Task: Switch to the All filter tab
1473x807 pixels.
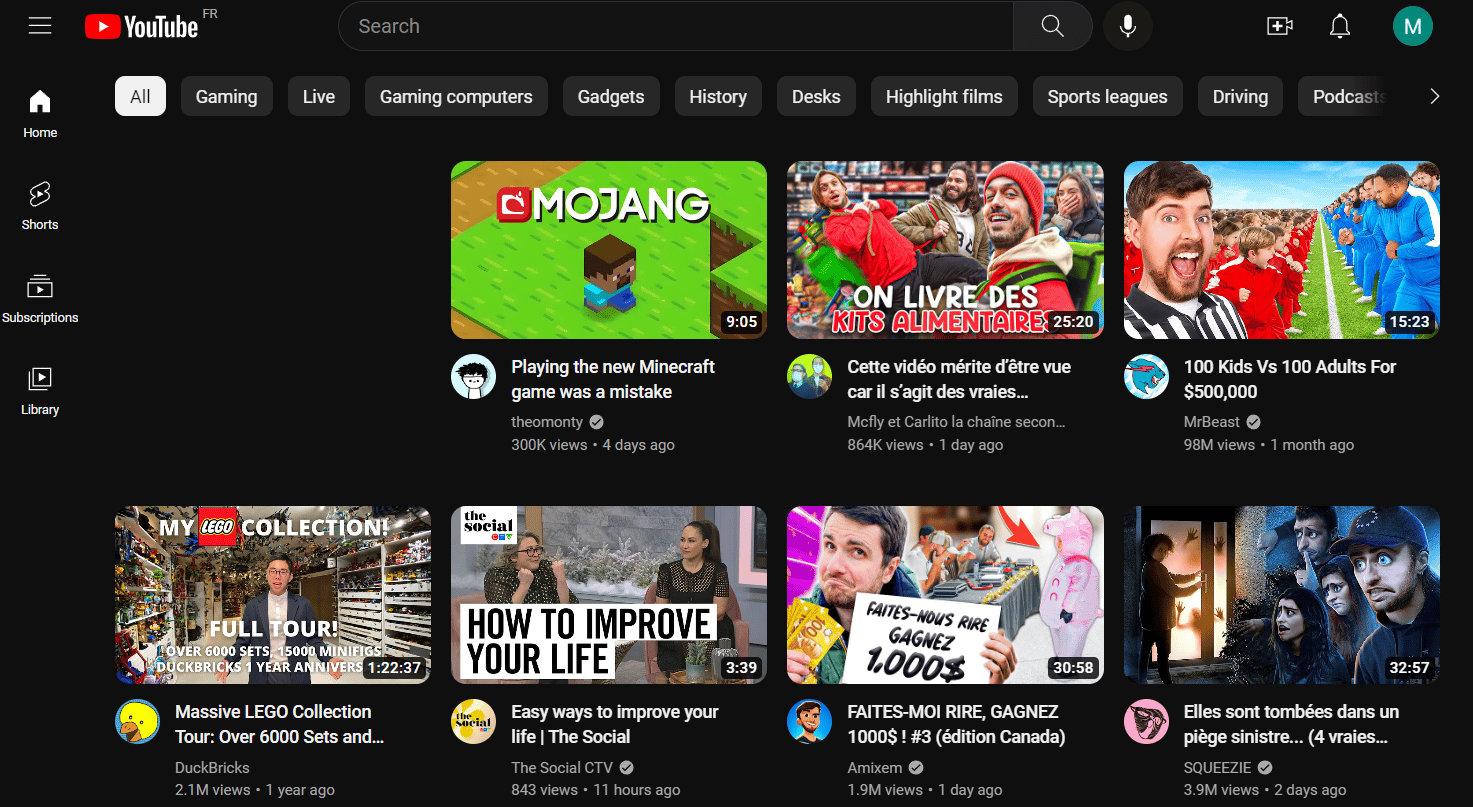Action: [140, 96]
